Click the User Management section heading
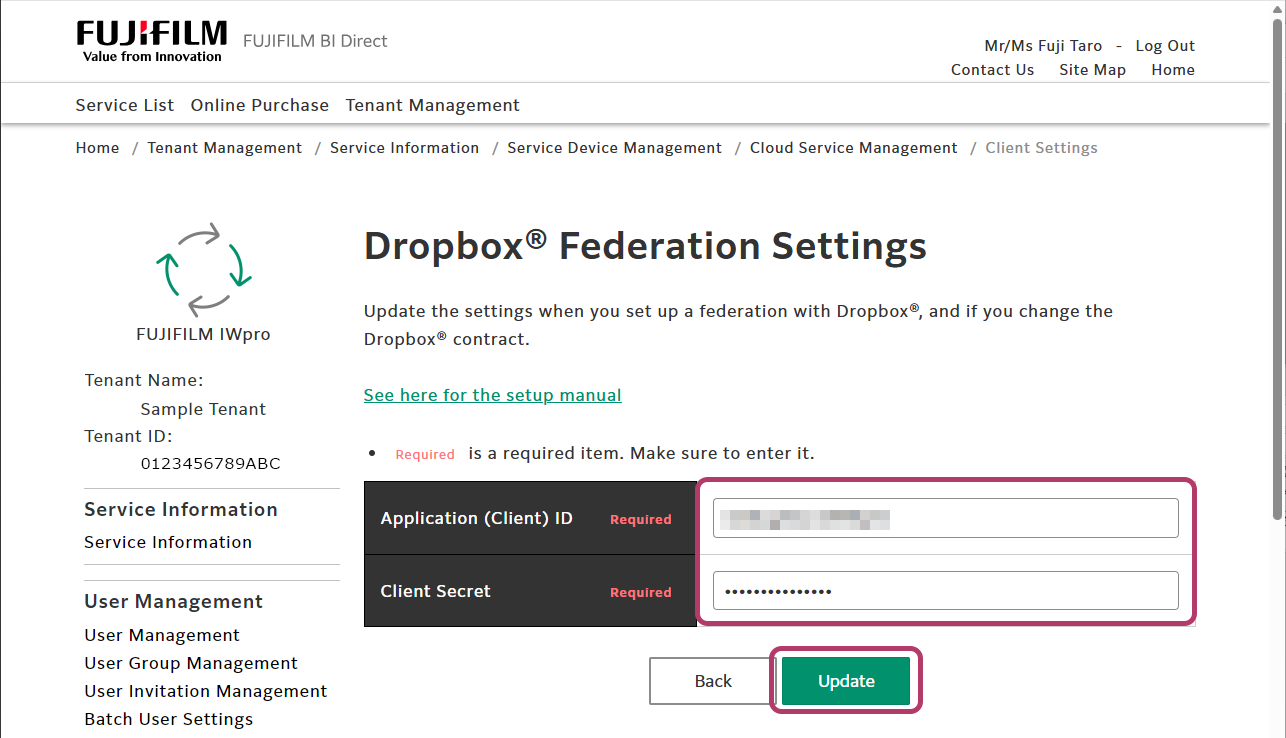This screenshot has width=1286, height=738. [174, 601]
